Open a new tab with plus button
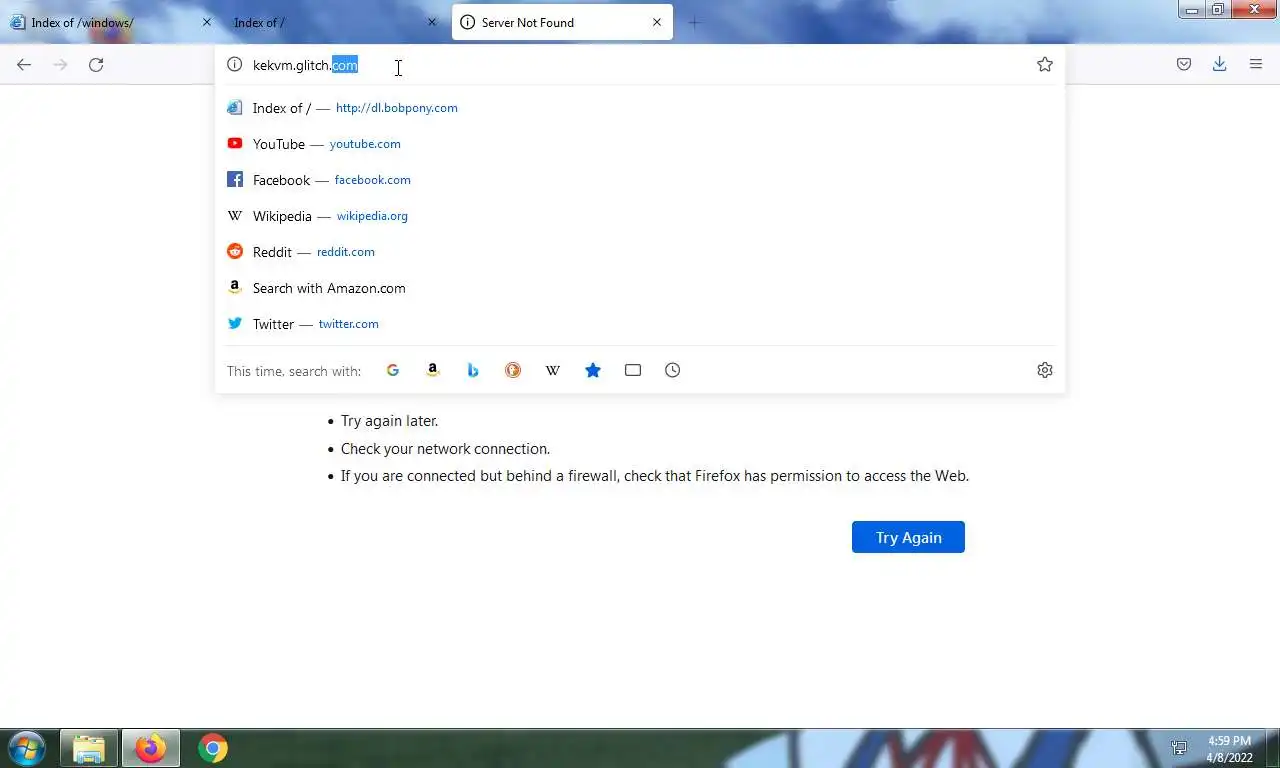Image resolution: width=1280 pixels, height=768 pixels. pos(695,22)
